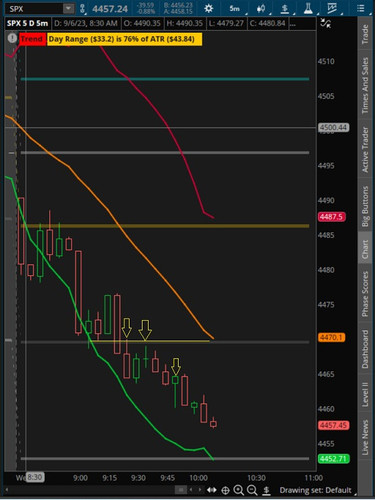Click the Day Range ATR yellow label

(124, 39)
